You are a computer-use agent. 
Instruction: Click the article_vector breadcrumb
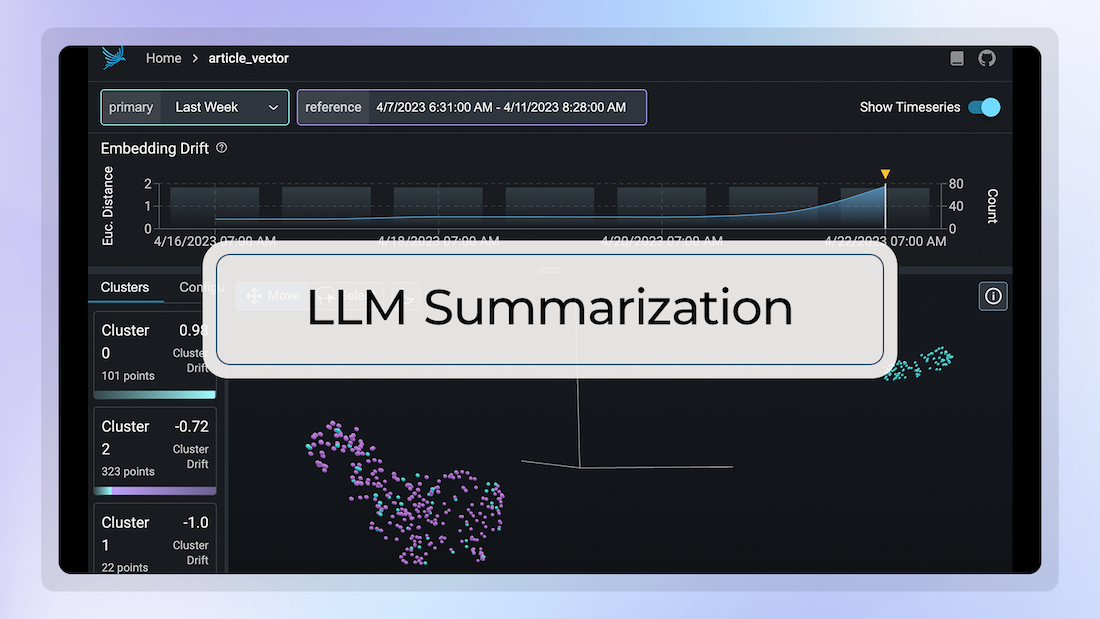click(x=248, y=58)
